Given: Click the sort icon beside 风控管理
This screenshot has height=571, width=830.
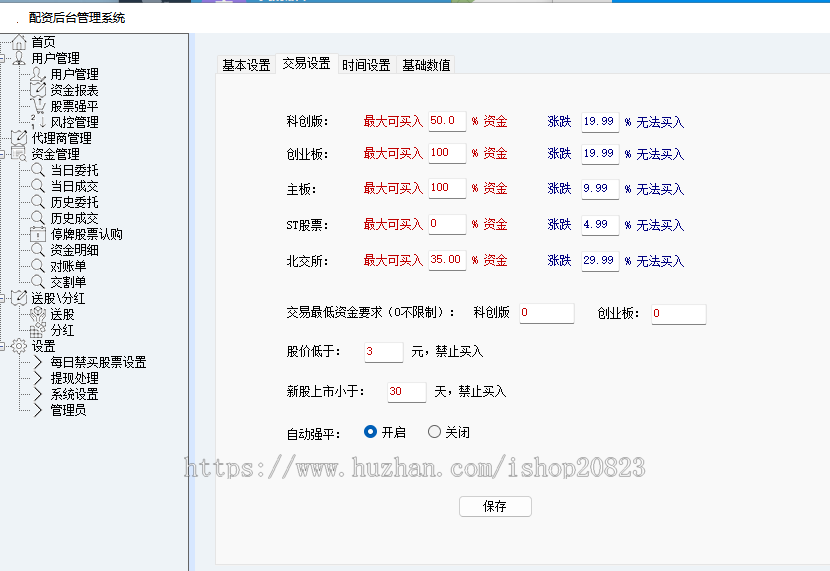Looking at the screenshot, I should (x=38, y=122).
